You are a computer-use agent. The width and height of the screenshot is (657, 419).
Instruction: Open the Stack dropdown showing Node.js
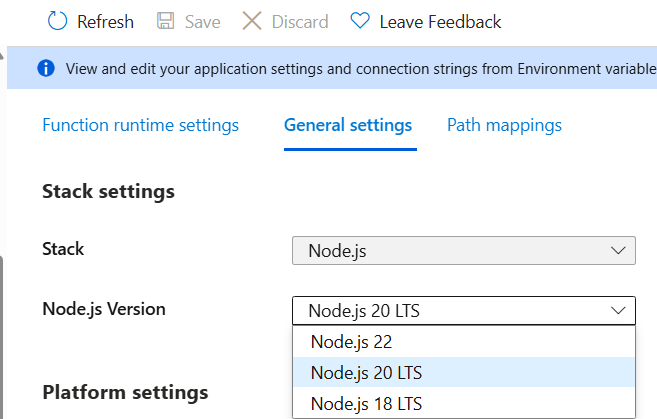[450, 251]
